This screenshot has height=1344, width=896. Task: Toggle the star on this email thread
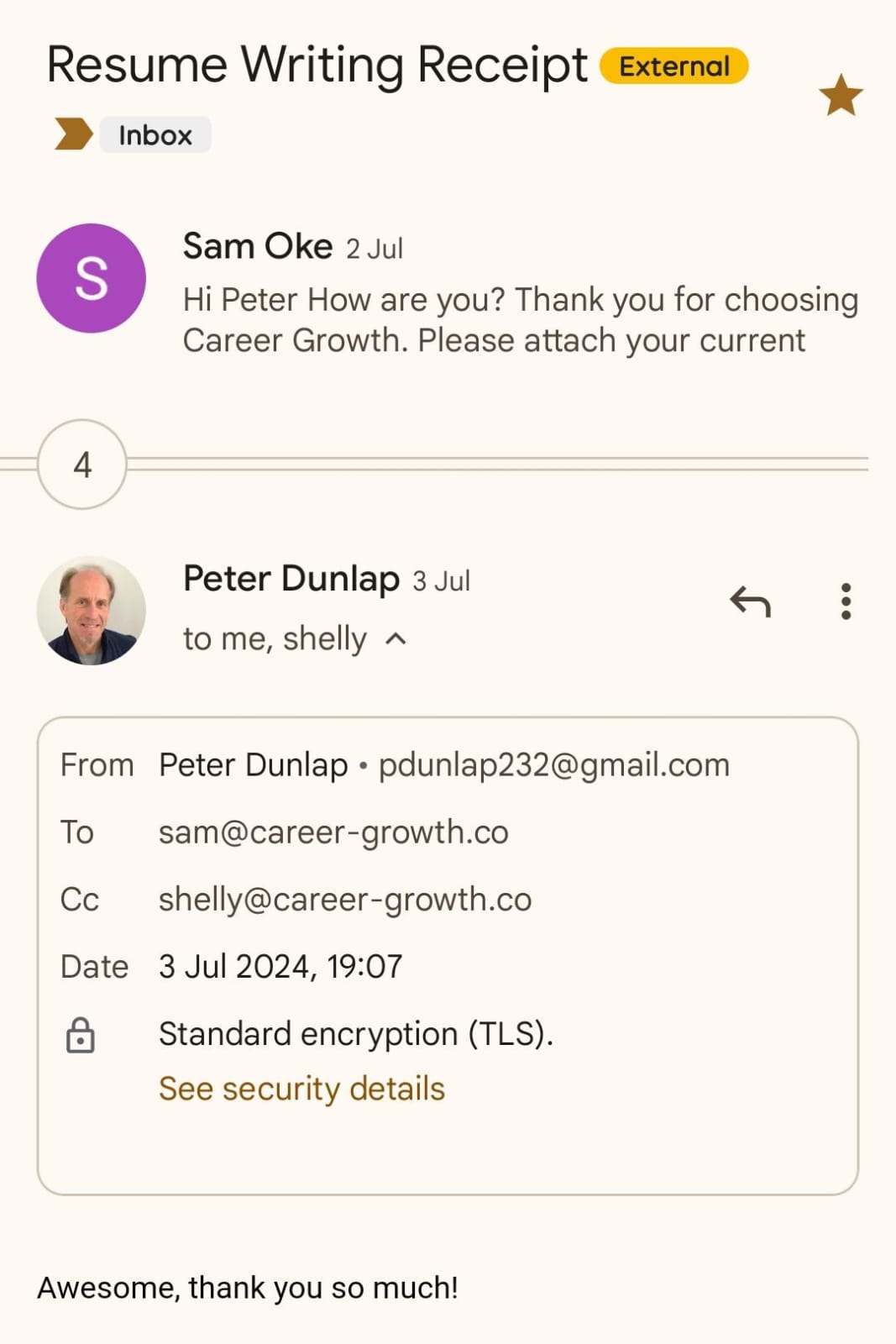tap(840, 95)
